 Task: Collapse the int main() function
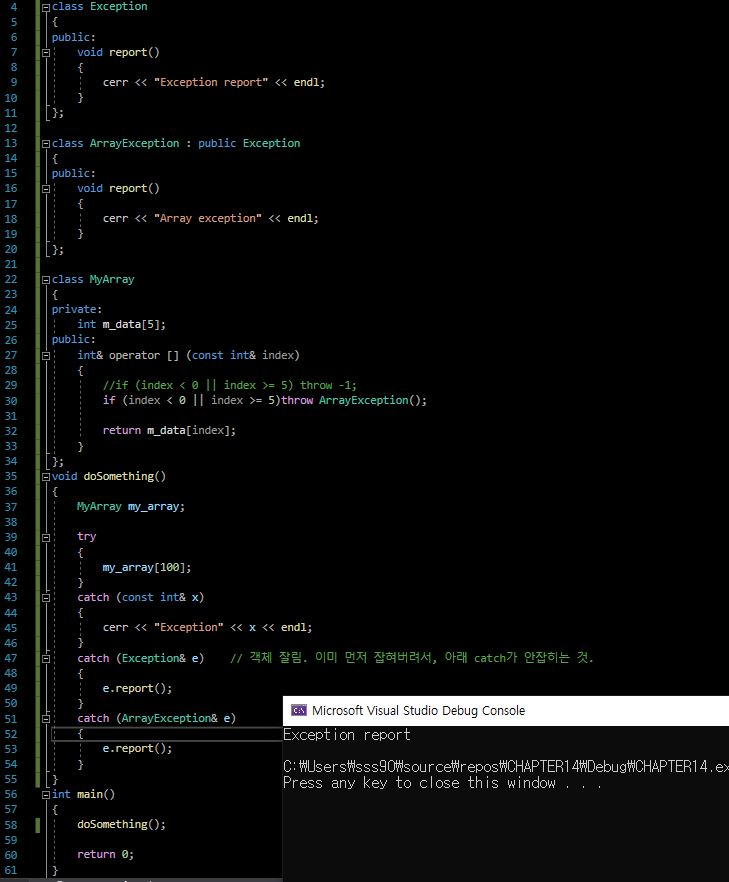tap(46, 795)
